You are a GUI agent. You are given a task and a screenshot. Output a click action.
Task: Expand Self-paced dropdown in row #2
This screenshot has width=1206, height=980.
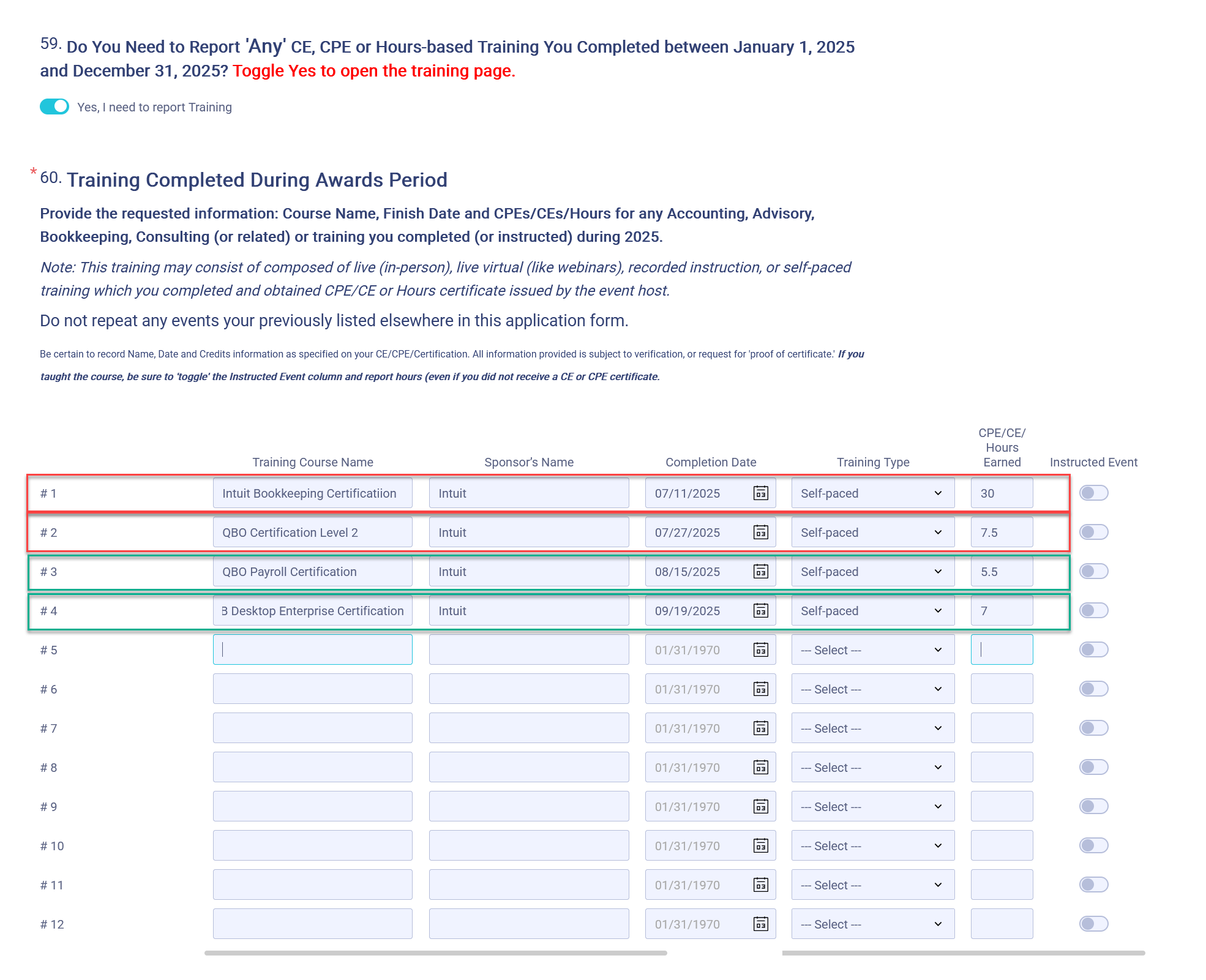pos(872,533)
